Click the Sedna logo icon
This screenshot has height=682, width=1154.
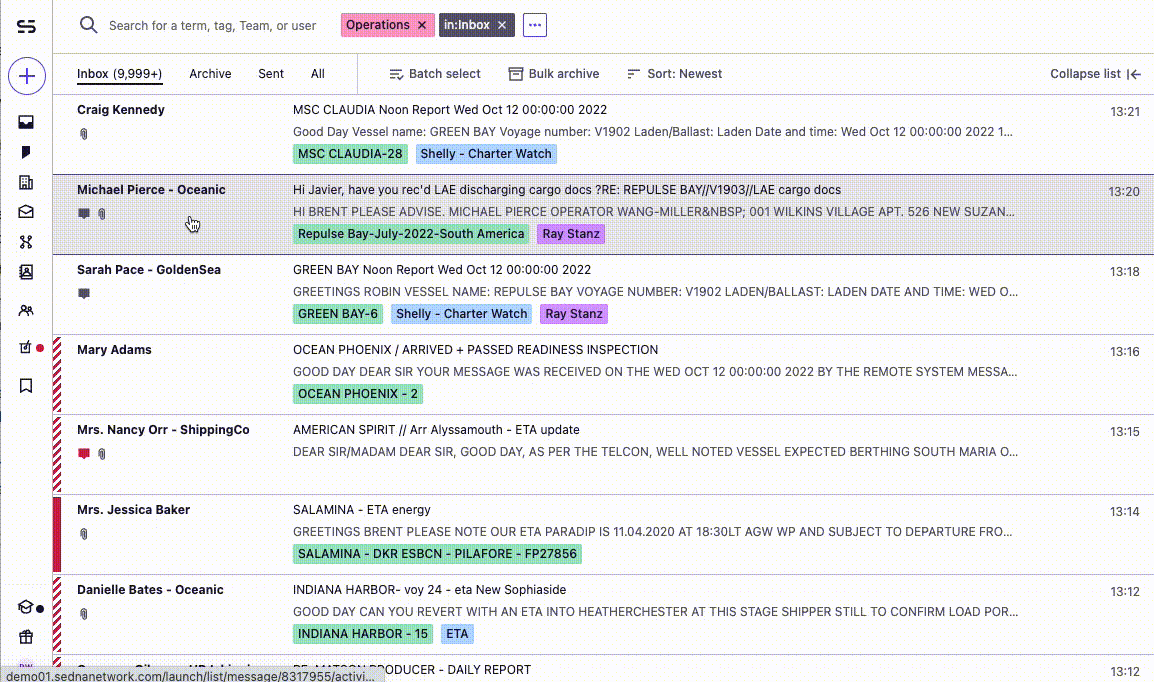click(26, 26)
